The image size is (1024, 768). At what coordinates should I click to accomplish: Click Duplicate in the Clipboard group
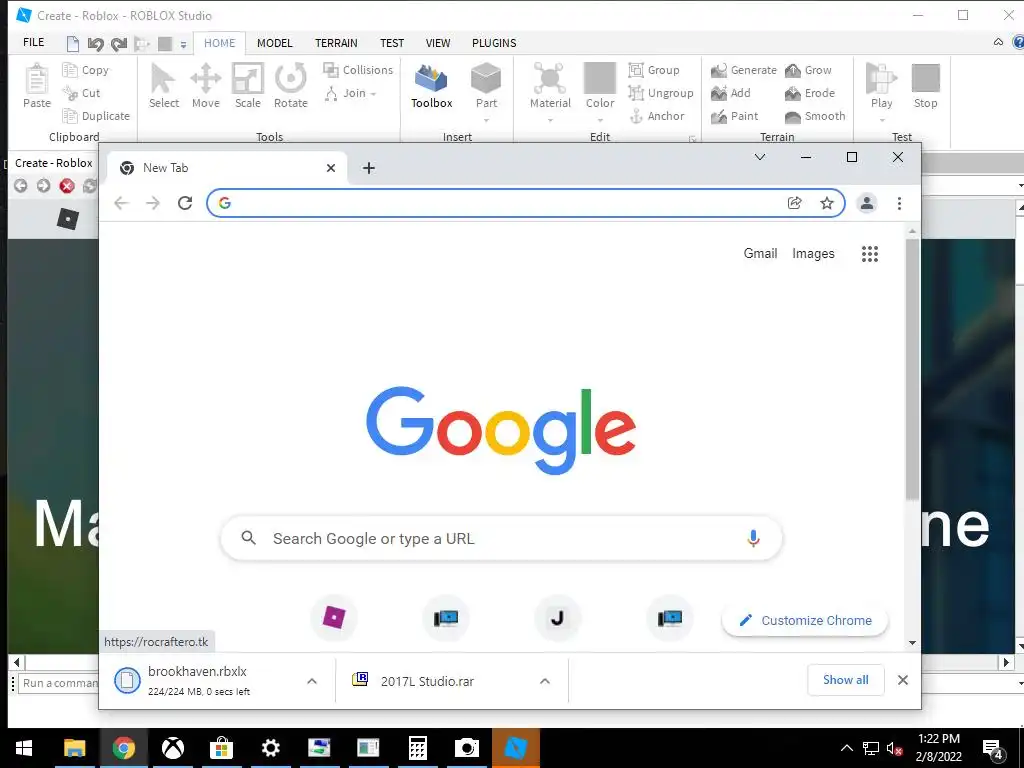click(96, 116)
